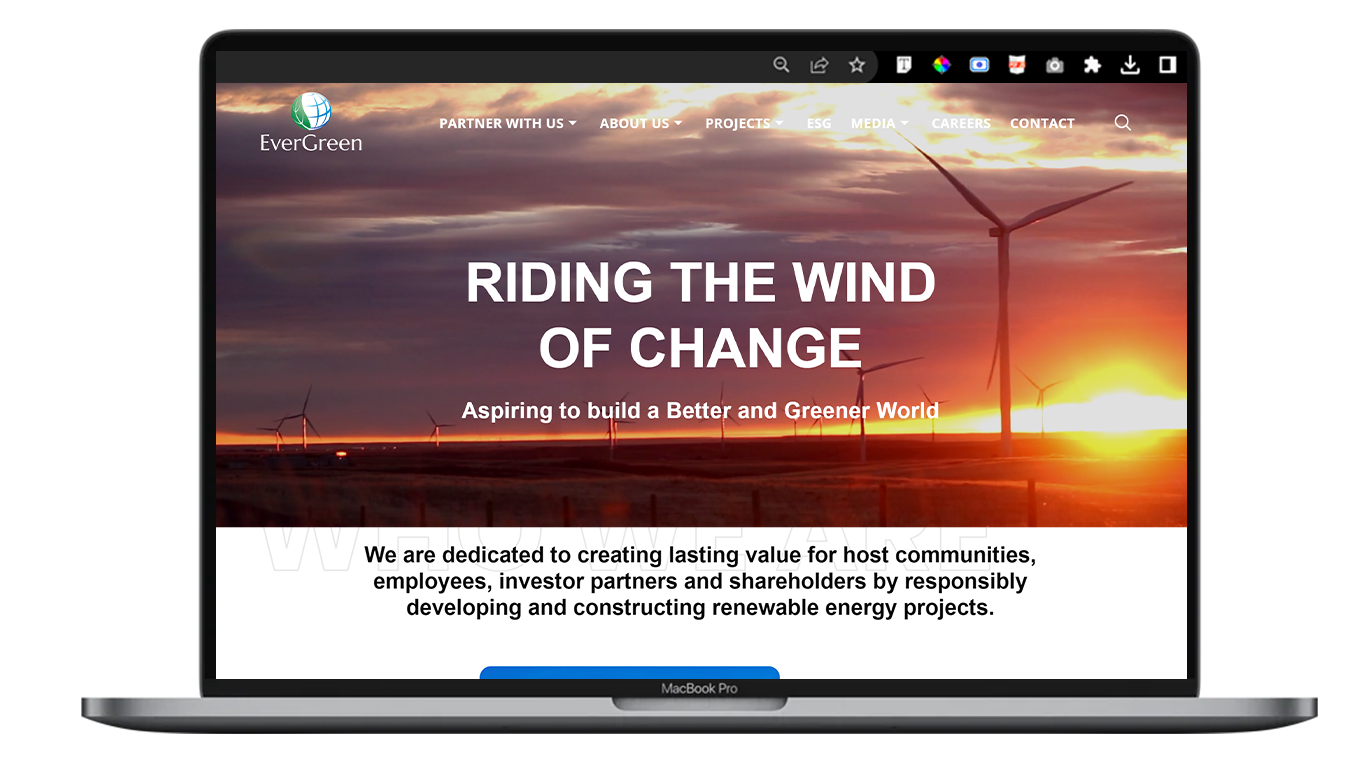
Task: Select the "Riding the Wind of Change" headline
Action: point(701,314)
